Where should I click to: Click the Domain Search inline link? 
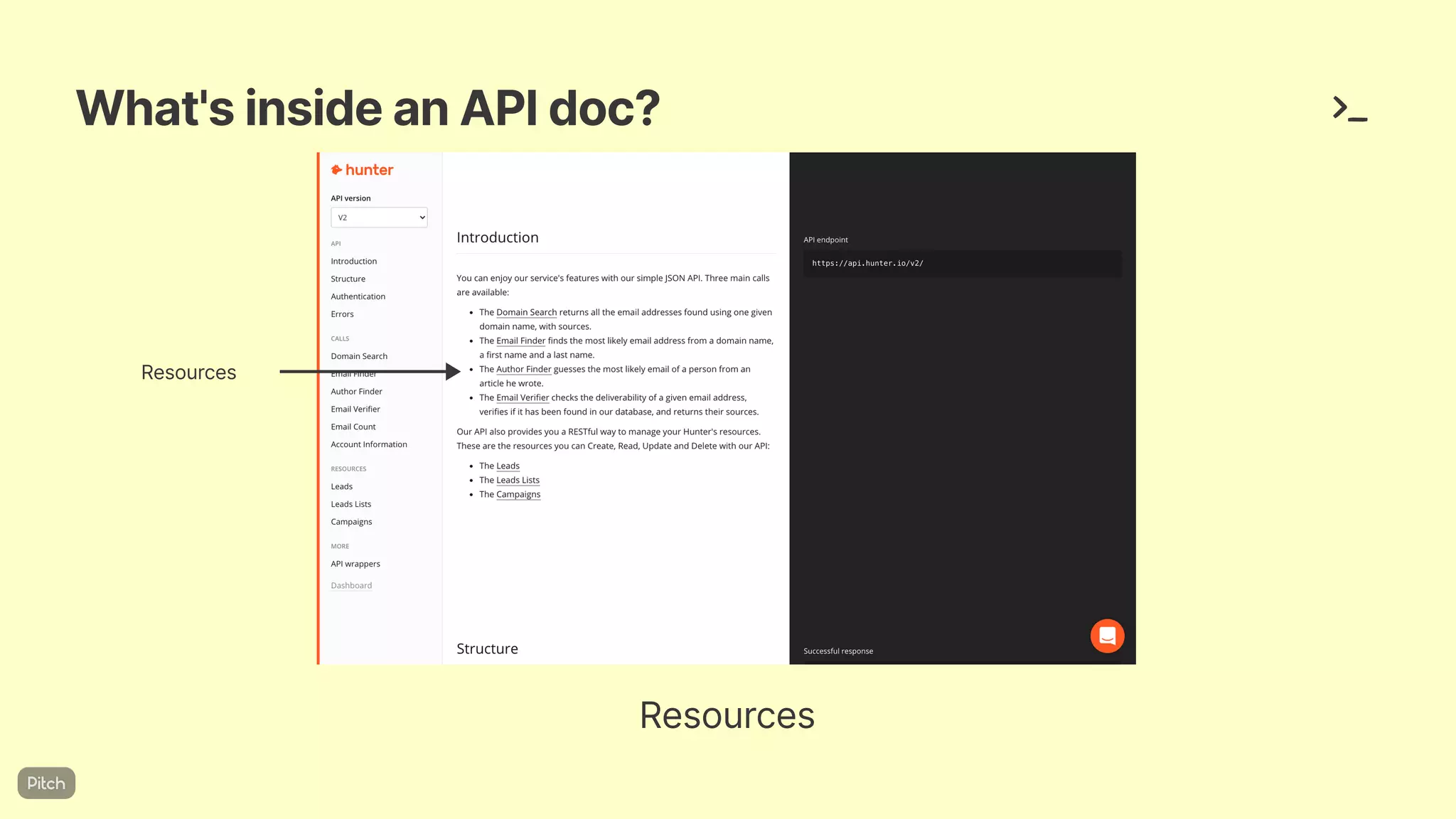[526, 312]
